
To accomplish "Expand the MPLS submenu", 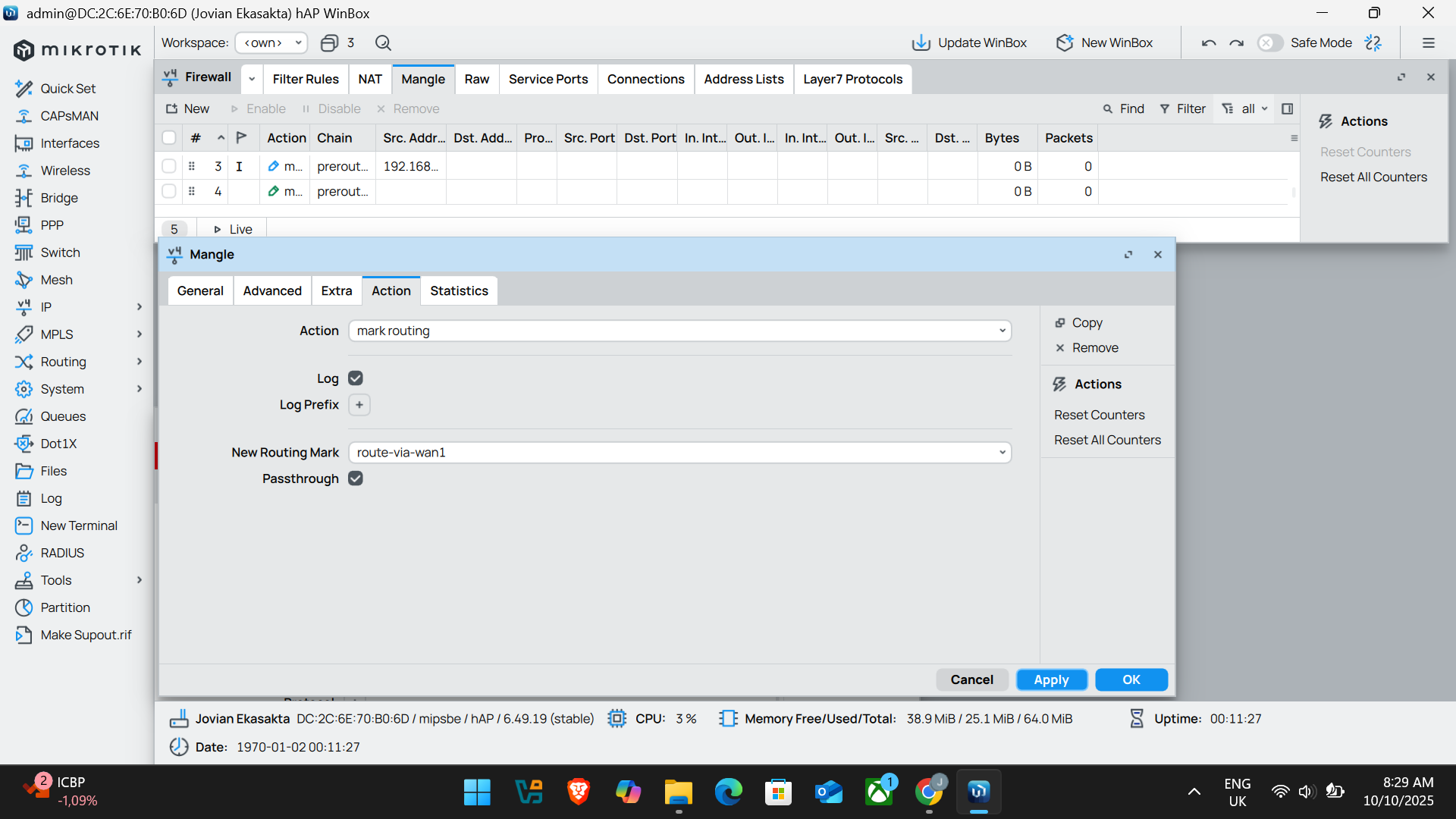I will [x=140, y=334].
